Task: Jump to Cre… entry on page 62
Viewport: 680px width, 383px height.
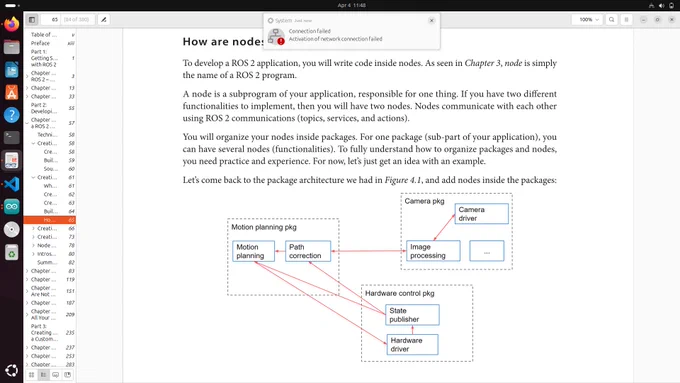Action: (50, 194)
